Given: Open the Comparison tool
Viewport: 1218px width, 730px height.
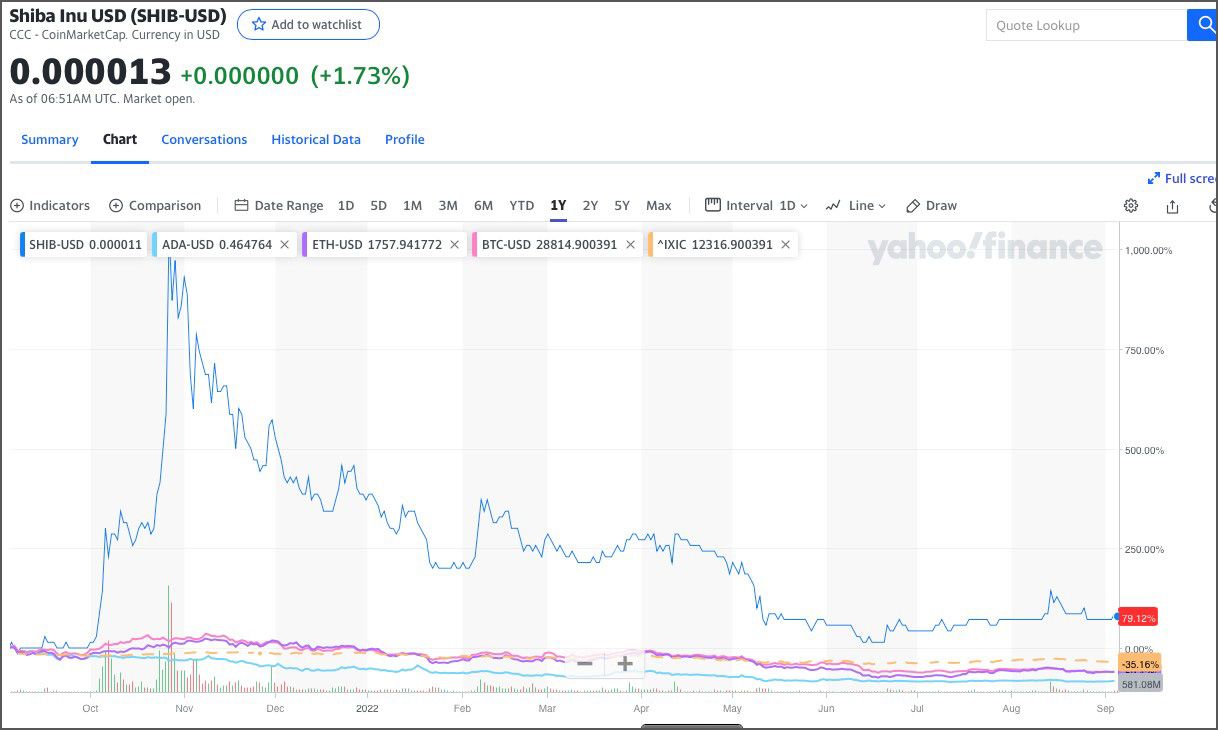Looking at the screenshot, I should [156, 205].
